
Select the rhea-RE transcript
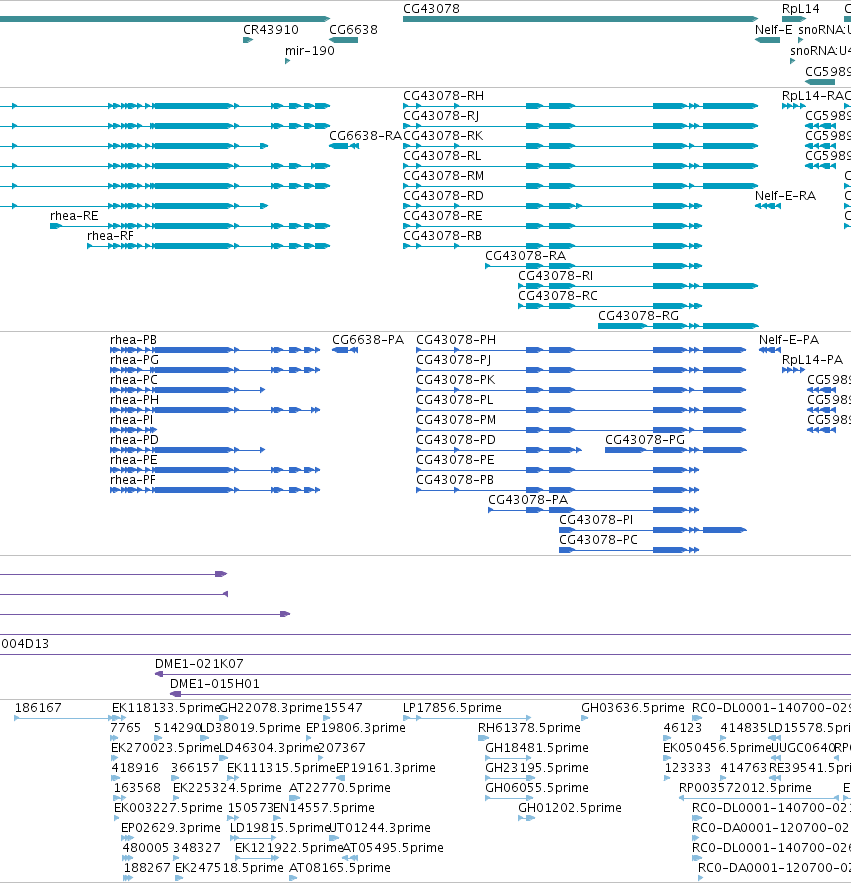coord(190,226)
